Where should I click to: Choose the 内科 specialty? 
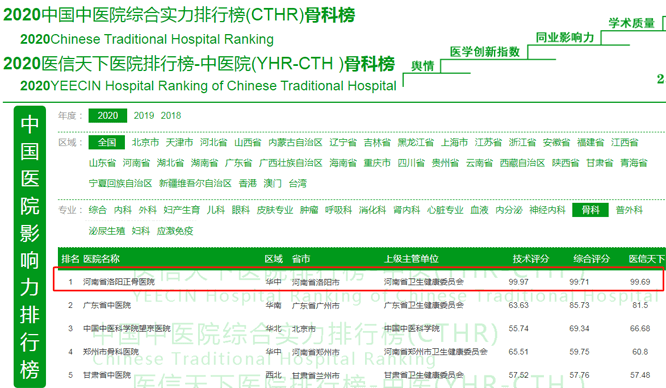123,210
